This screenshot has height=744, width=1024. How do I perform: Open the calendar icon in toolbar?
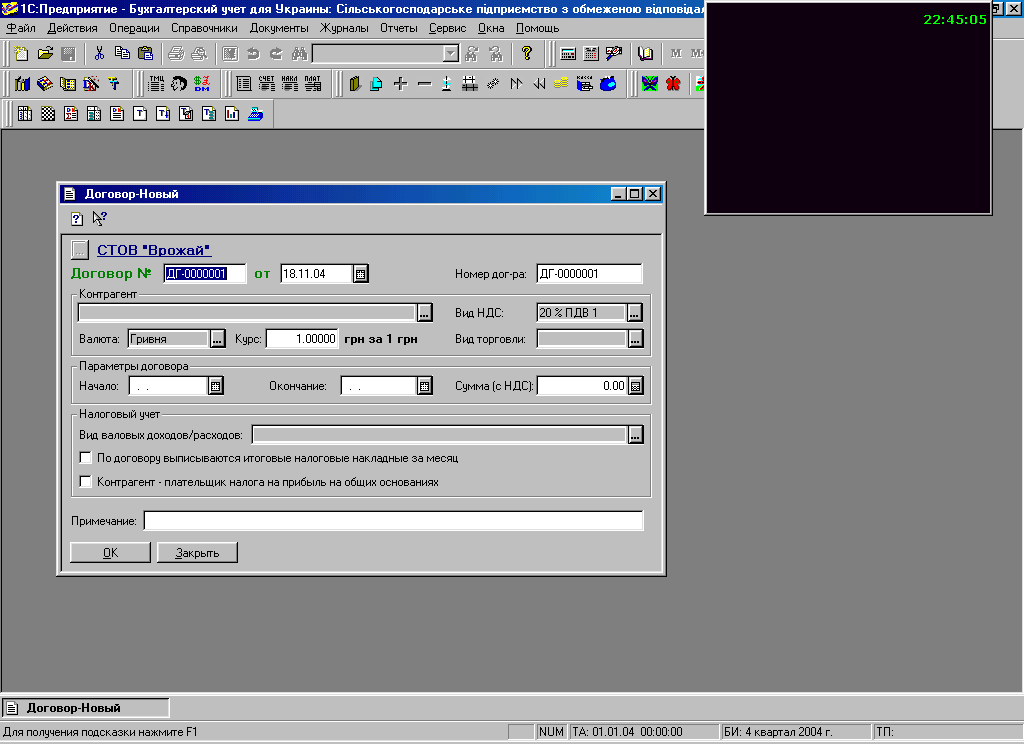(x=591, y=54)
